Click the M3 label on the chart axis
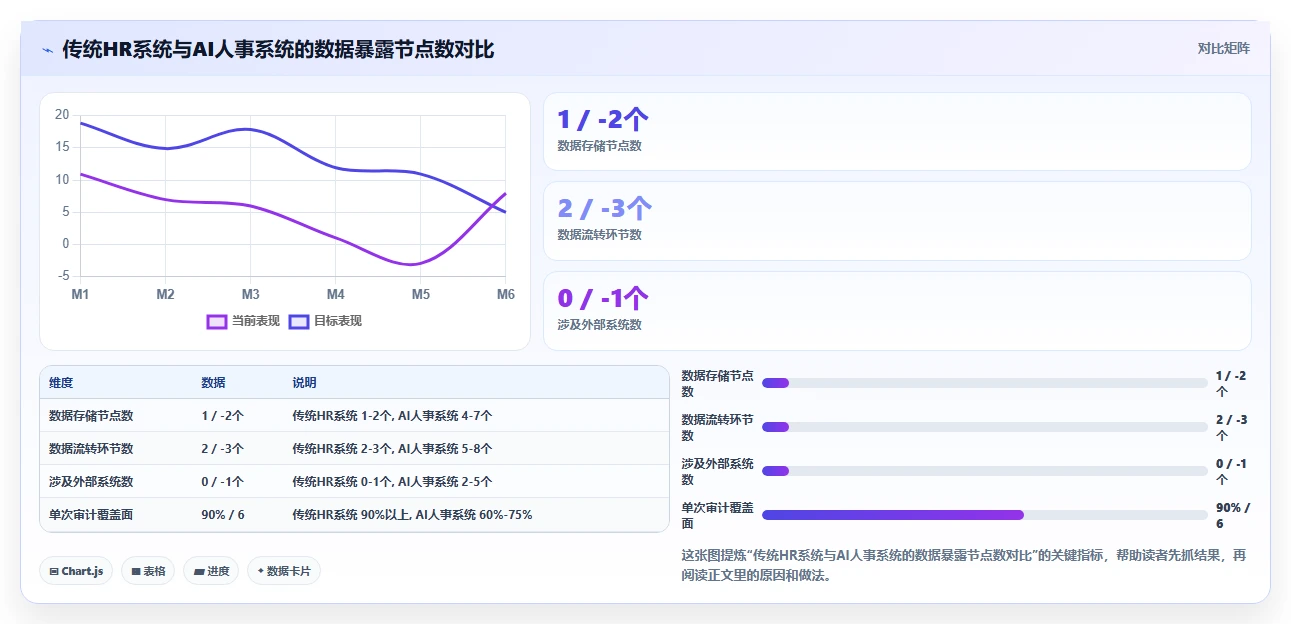1291x624 pixels. (250, 295)
